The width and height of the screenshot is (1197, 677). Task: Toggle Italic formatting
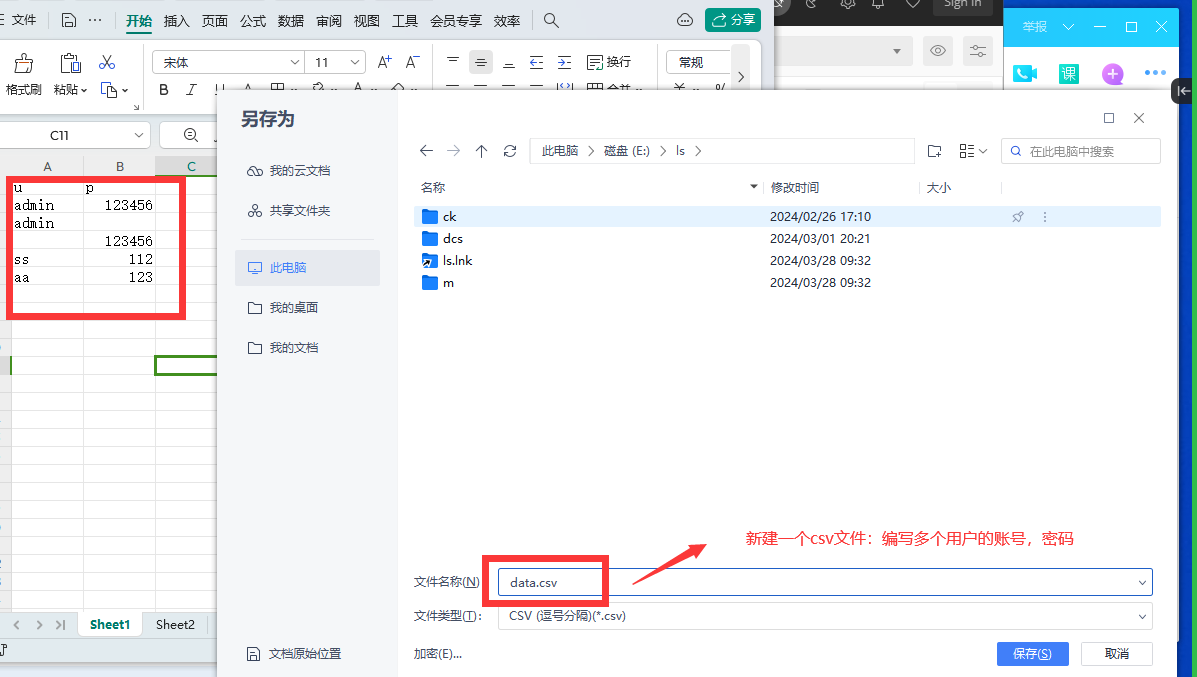click(191, 90)
